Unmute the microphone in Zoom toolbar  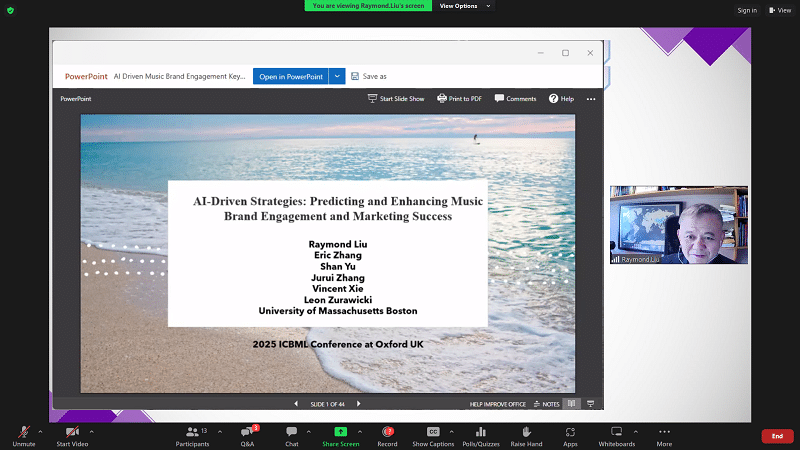(x=23, y=432)
